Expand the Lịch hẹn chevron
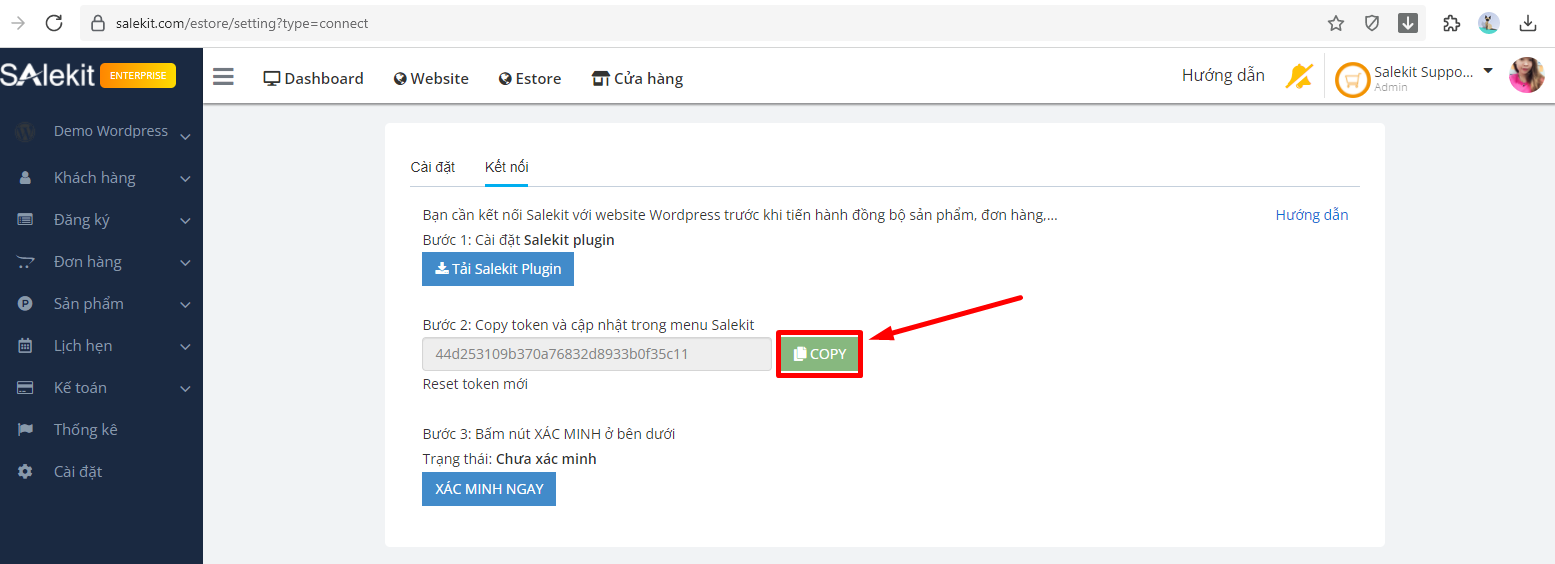The image size is (1555, 564). pyautogui.click(x=185, y=347)
